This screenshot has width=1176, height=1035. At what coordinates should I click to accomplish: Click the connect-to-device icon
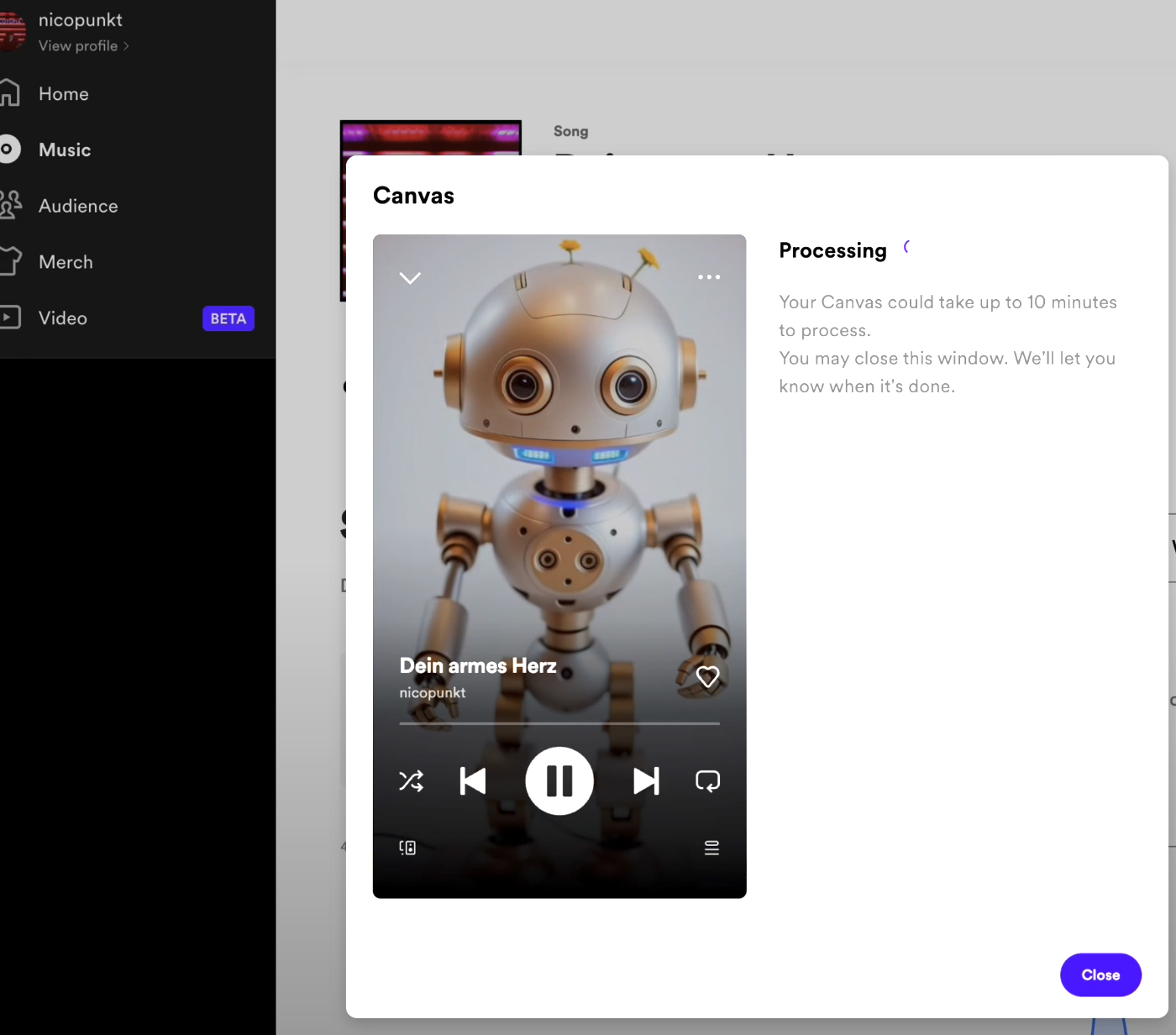tap(407, 848)
